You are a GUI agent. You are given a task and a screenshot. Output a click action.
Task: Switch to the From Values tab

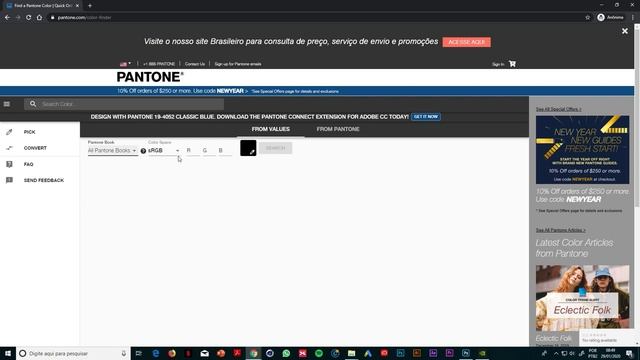271,129
